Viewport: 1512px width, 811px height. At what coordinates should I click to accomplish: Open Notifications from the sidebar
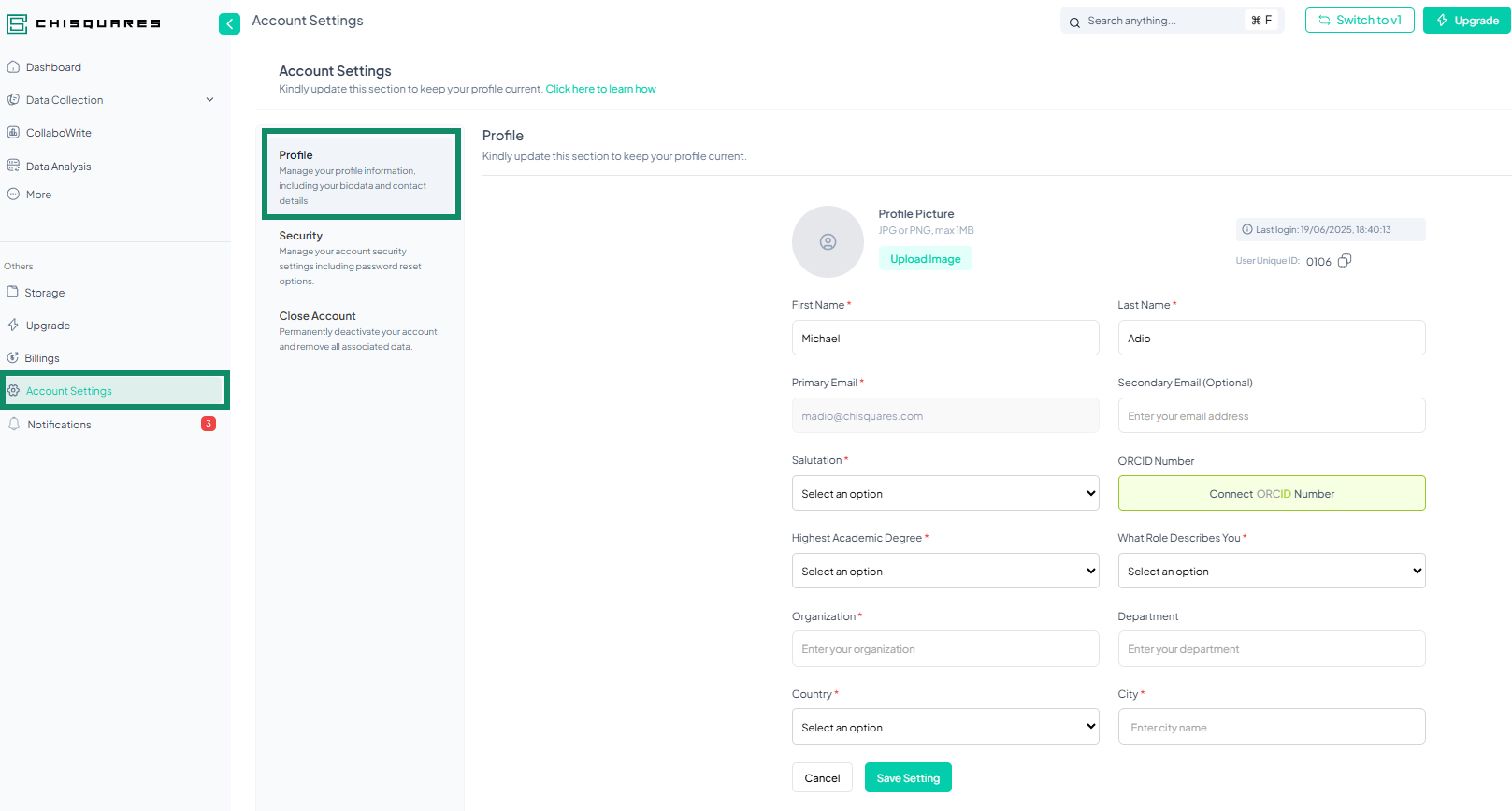click(x=59, y=425)
